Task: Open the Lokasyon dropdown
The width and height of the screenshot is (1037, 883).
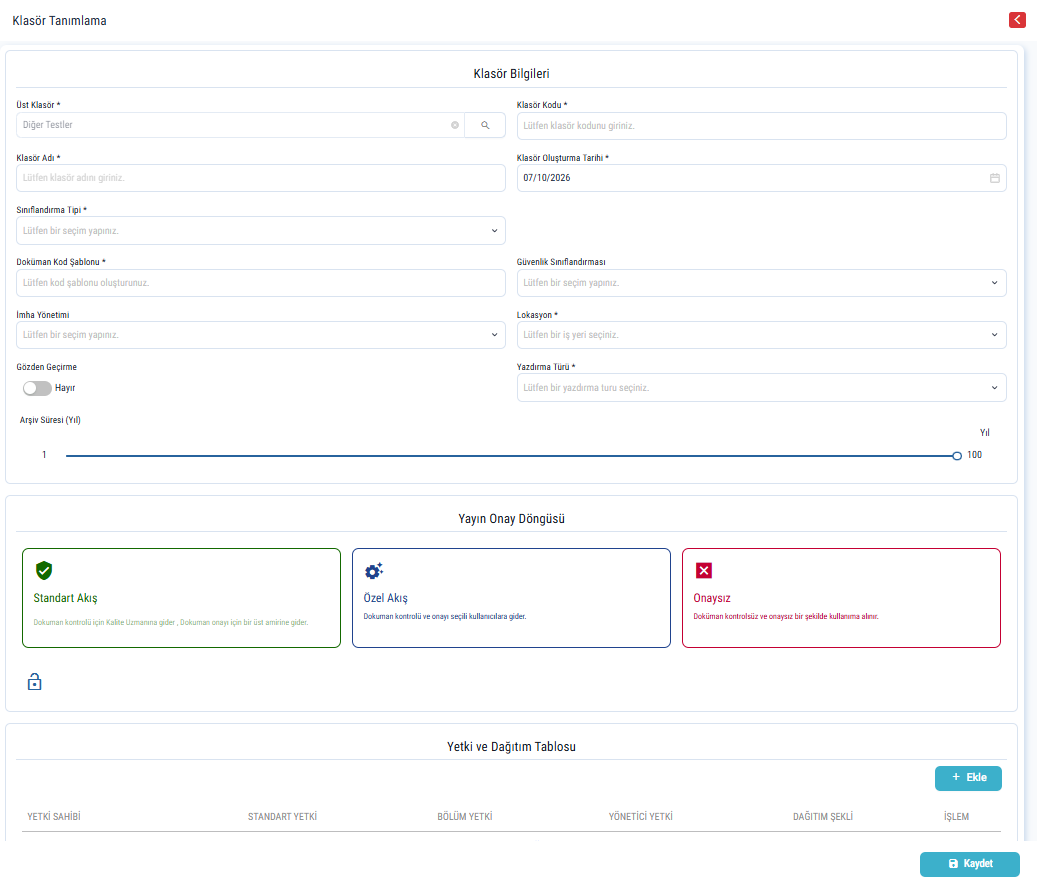Action: [x=761, y=335]
